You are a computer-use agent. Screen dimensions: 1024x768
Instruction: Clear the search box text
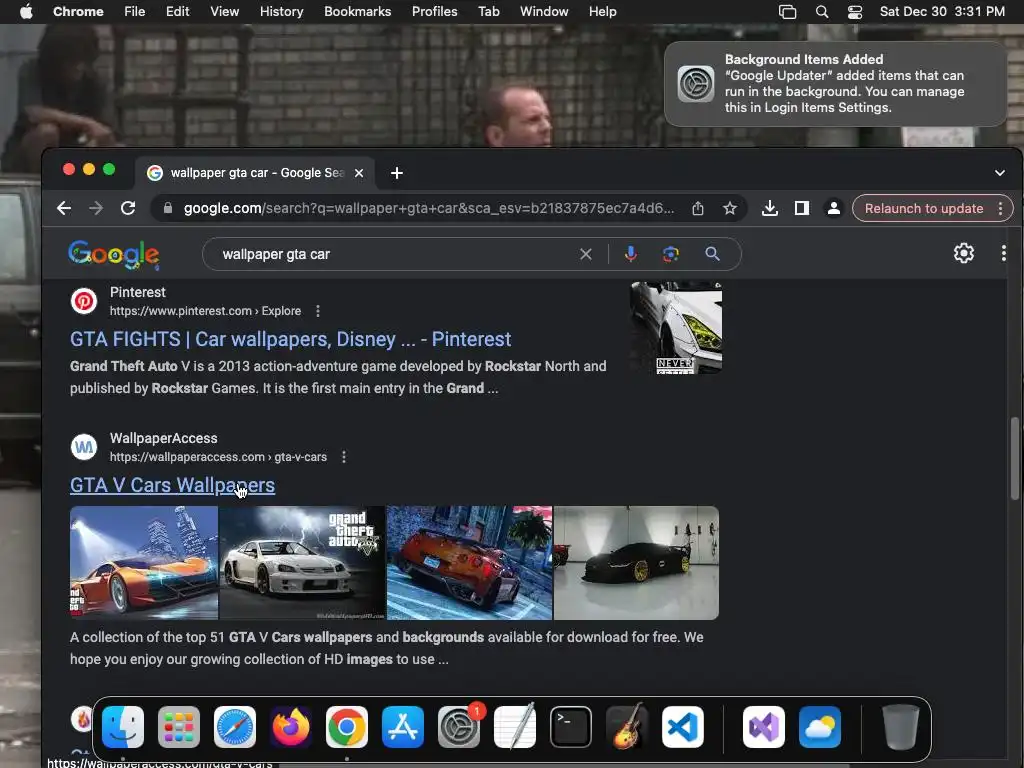pyautogui.click(x=586, y=254)
